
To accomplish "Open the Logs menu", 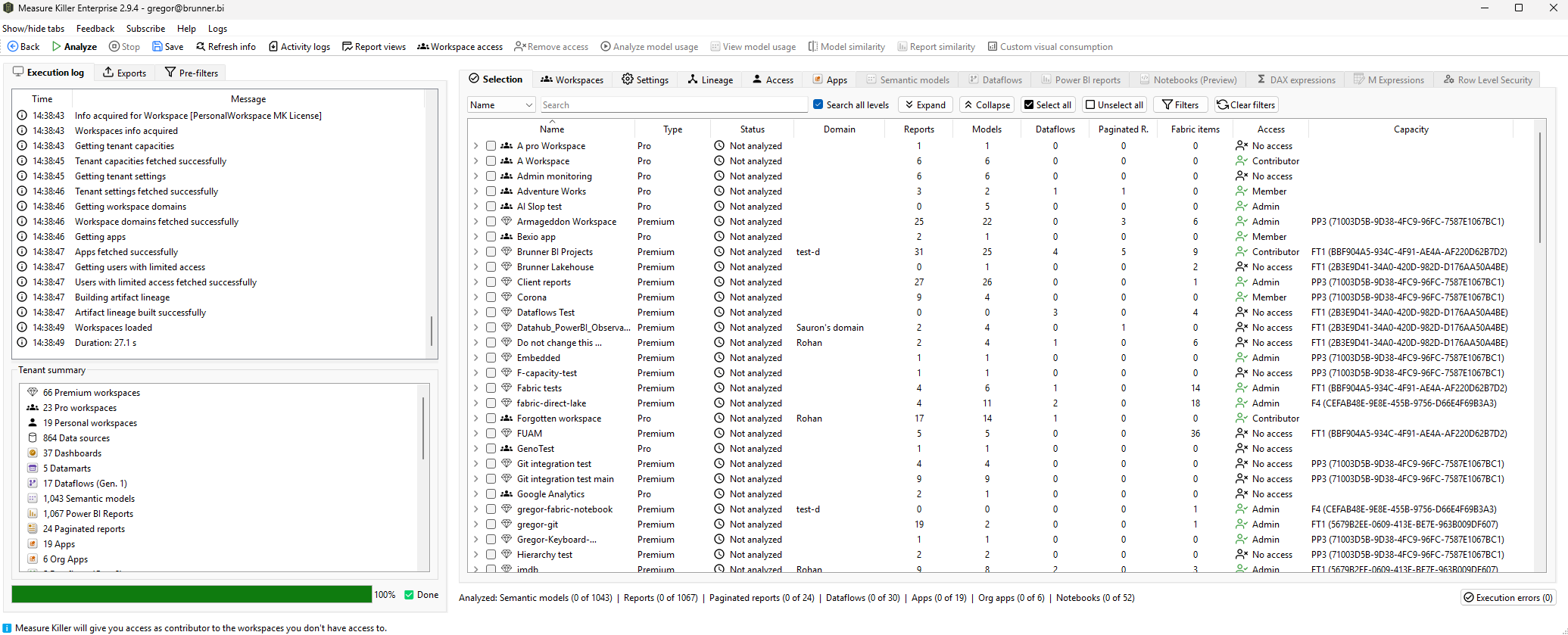I will point(217,28).
